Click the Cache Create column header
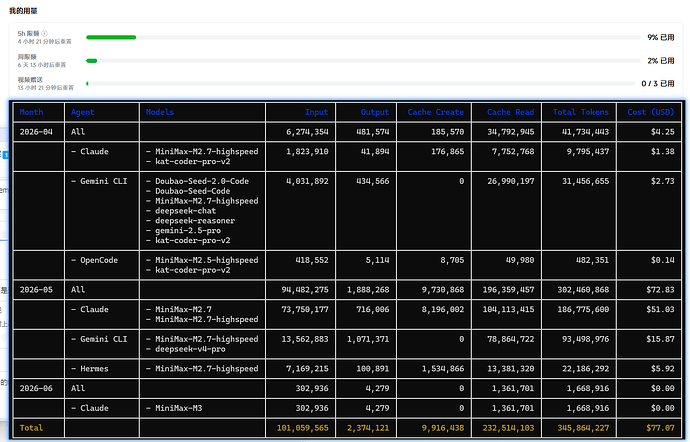Viewport: 690px width, 442px height. click(435, 112)
